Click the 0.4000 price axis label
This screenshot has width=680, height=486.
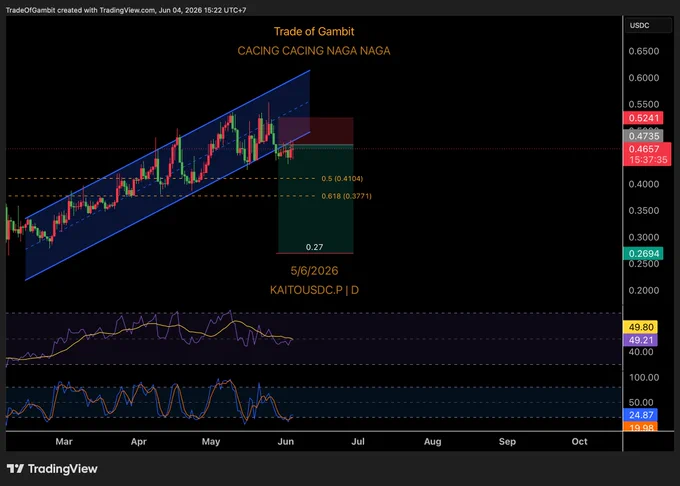[644, 184]
